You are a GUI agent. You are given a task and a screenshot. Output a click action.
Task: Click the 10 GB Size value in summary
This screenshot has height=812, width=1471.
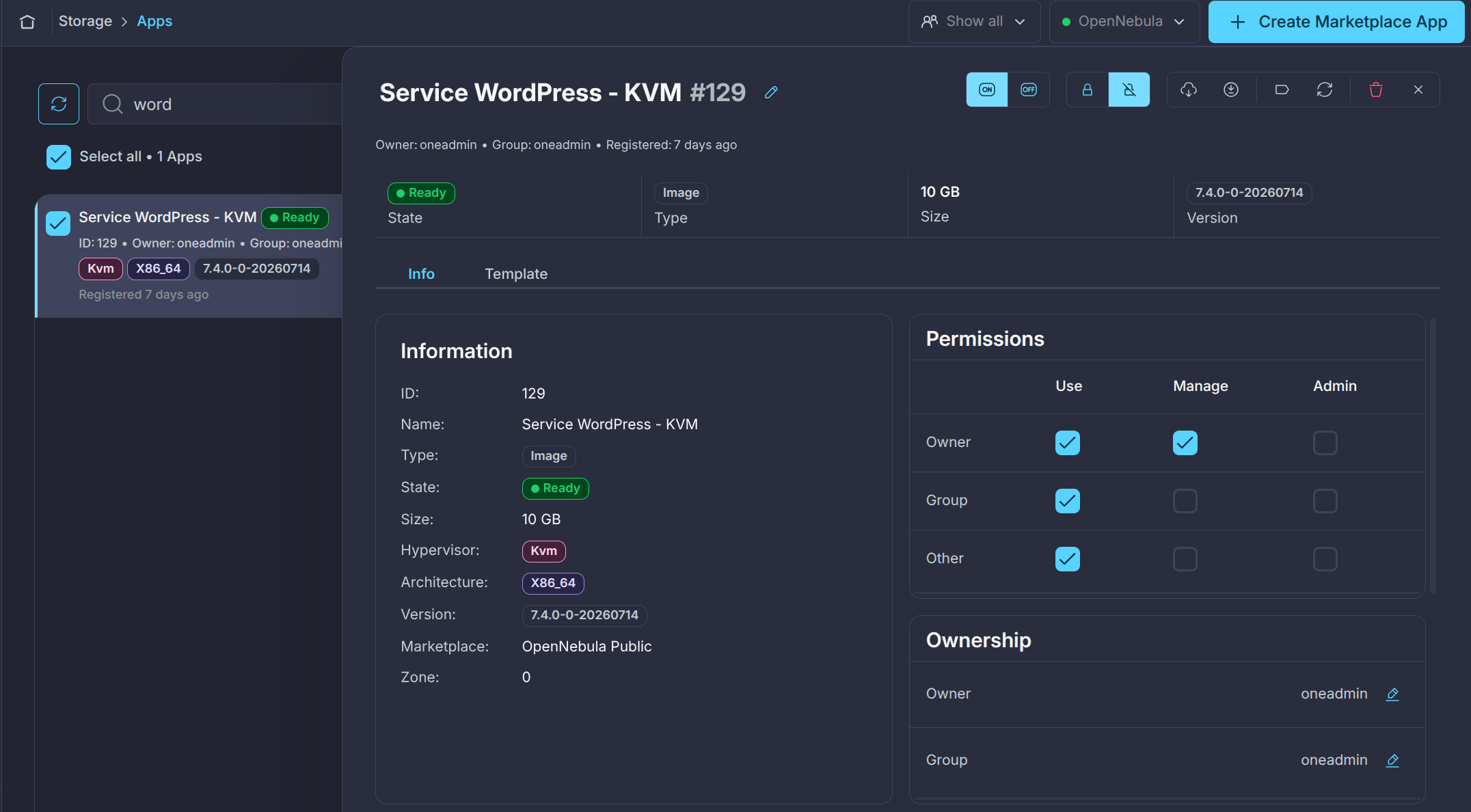(x=940, y=192)
